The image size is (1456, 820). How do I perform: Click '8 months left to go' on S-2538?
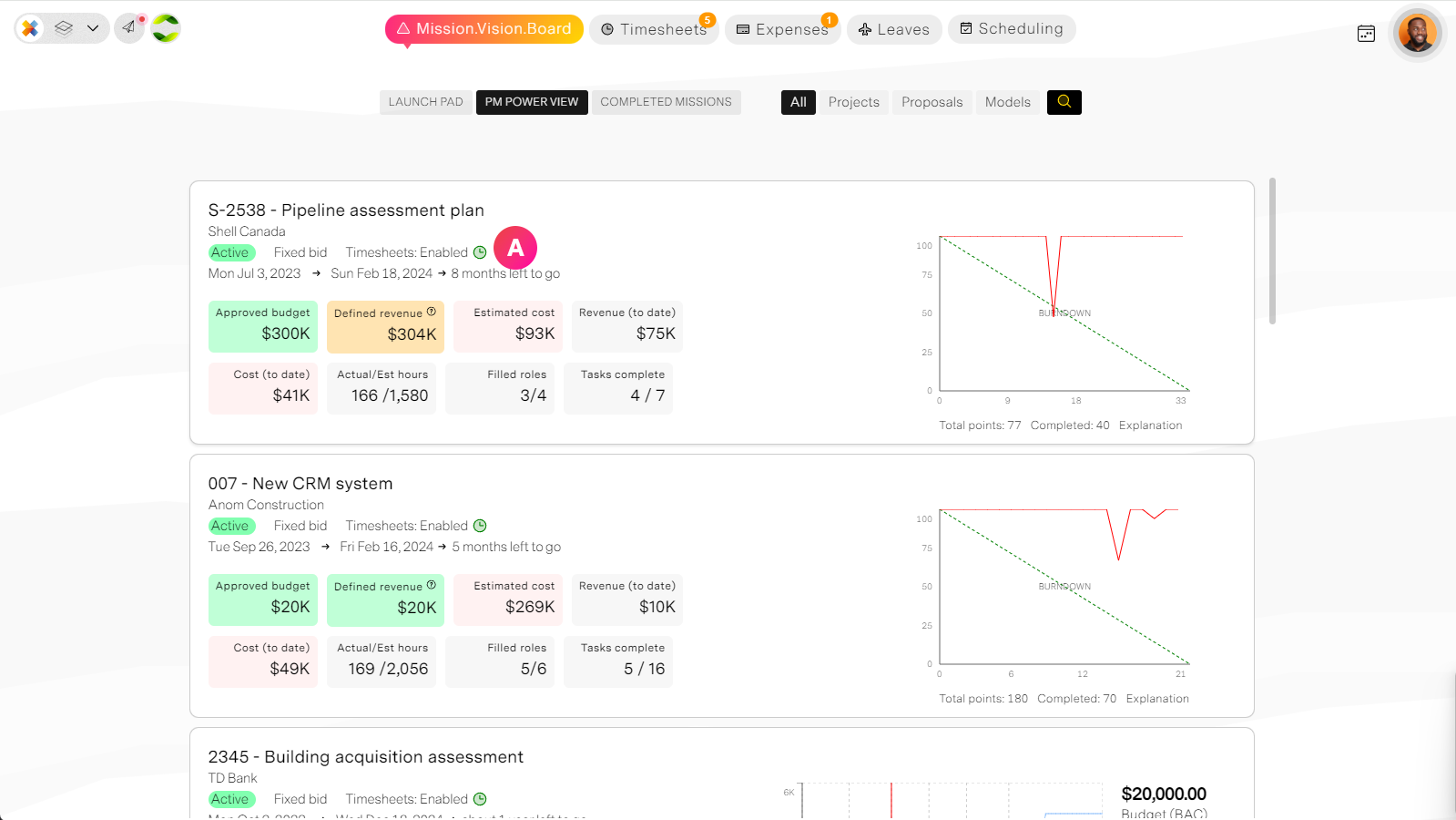tap(505, 273)
